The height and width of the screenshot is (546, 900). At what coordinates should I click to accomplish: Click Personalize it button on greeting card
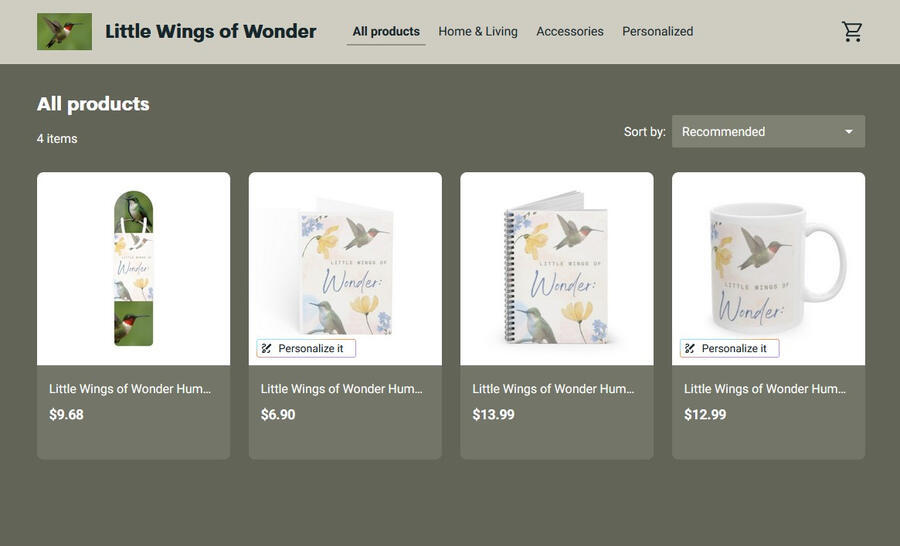tap(306, 348)
